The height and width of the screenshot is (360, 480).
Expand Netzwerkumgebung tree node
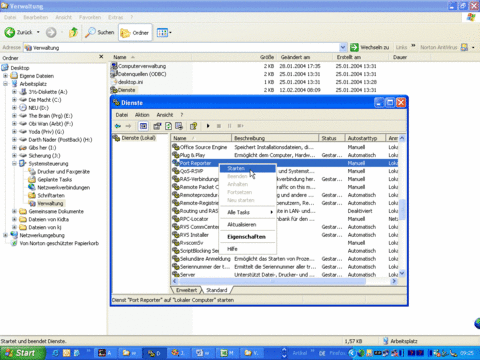point(5,235)
